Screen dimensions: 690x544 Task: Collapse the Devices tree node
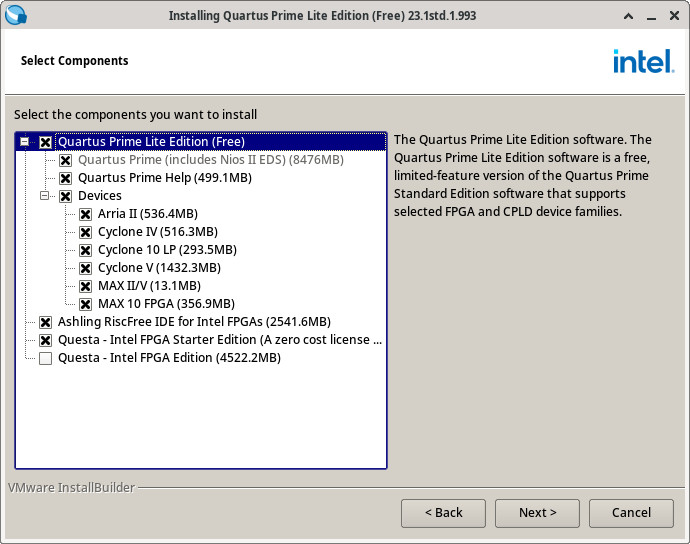click(x=44, y=195)
